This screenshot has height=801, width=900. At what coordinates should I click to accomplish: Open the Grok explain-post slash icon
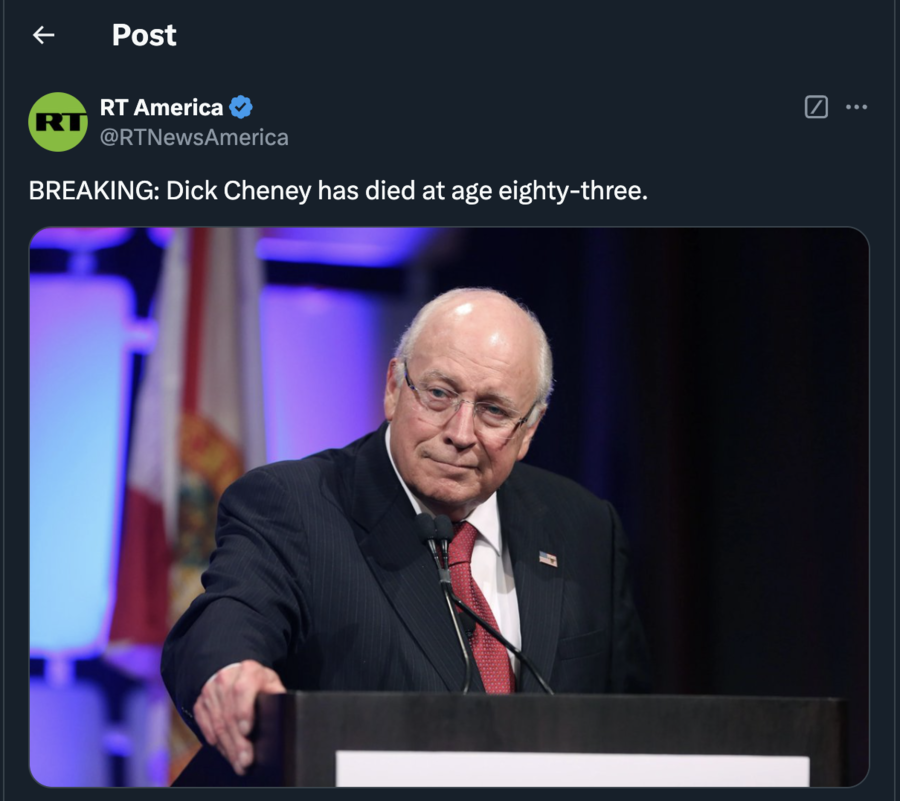pos(816,107)
